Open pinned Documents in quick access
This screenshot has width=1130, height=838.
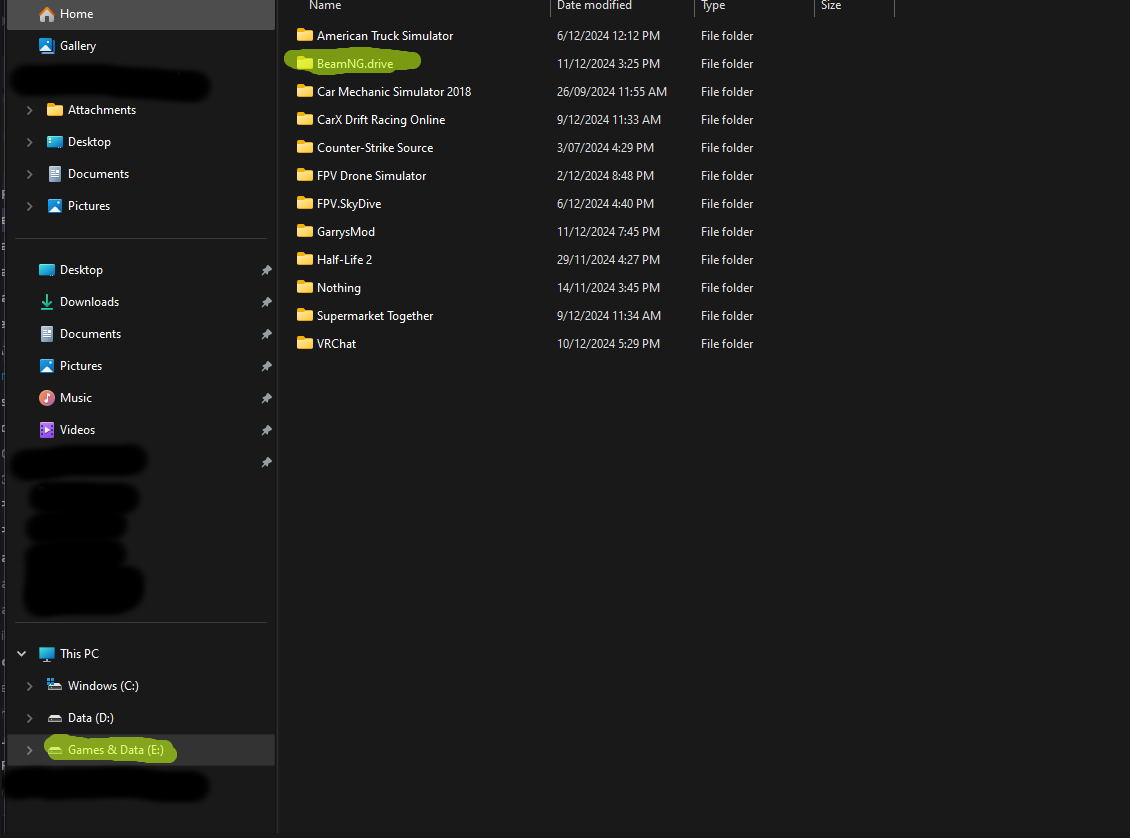pyautogui.click(x=90, y=334)
